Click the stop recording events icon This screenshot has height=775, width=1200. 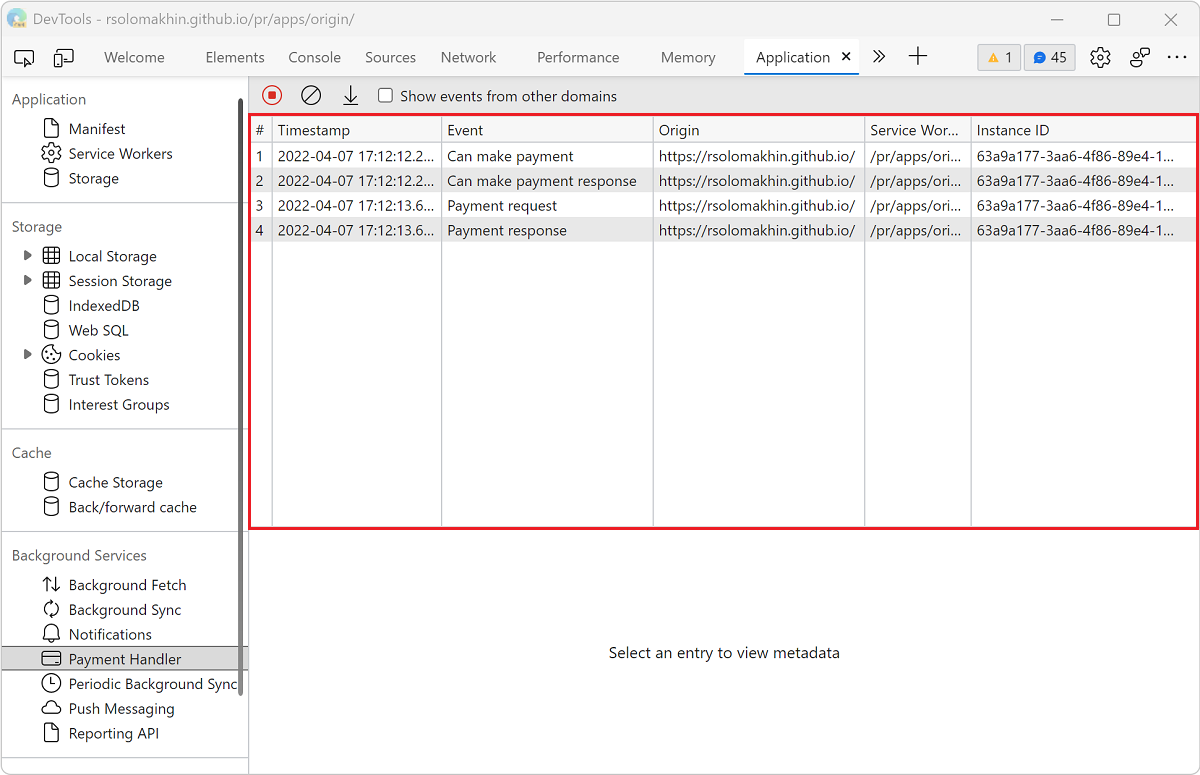click(271, 95)
